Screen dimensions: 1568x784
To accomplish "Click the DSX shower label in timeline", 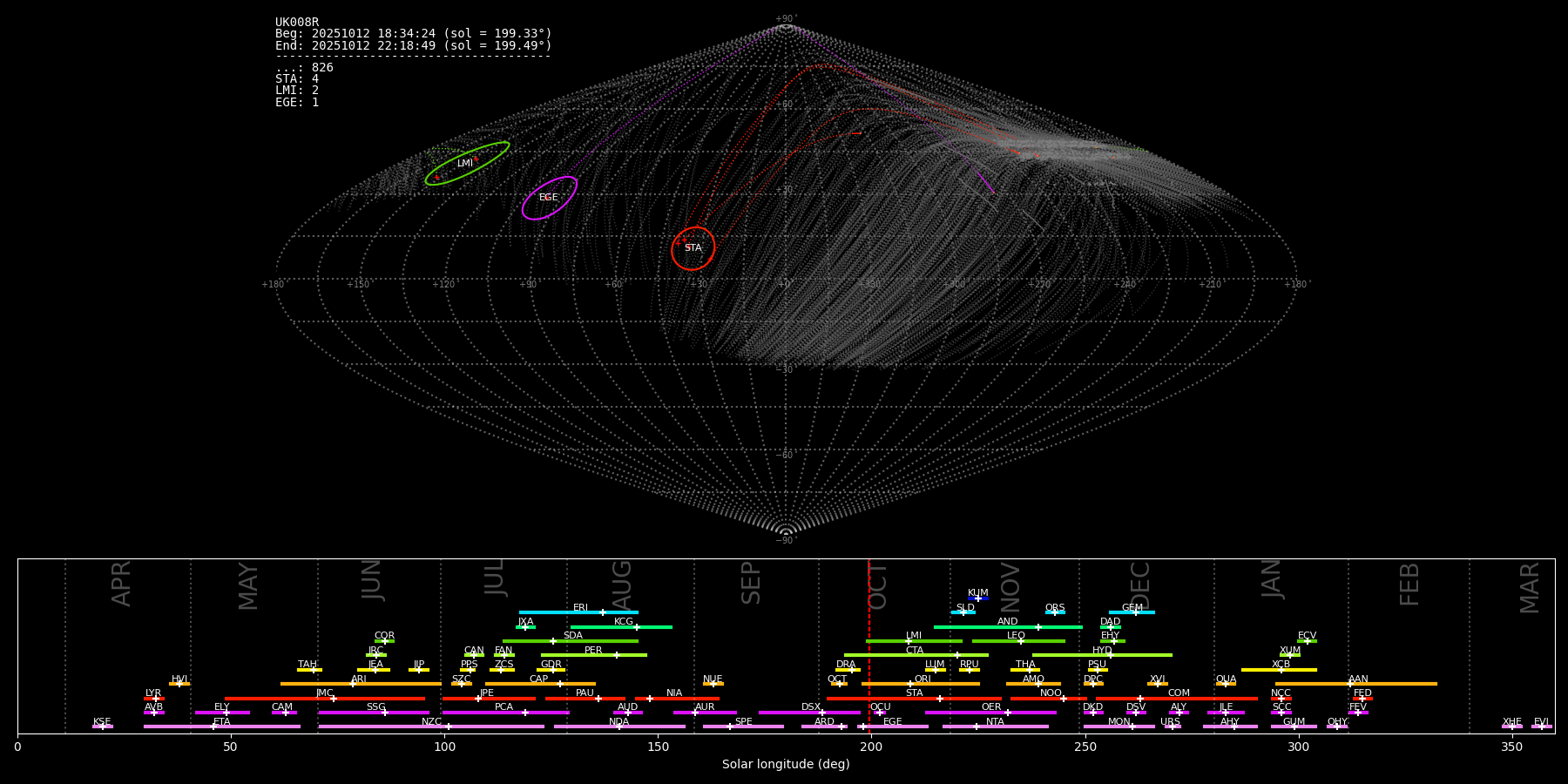I will pyautogui.click(x=811, y=707).
